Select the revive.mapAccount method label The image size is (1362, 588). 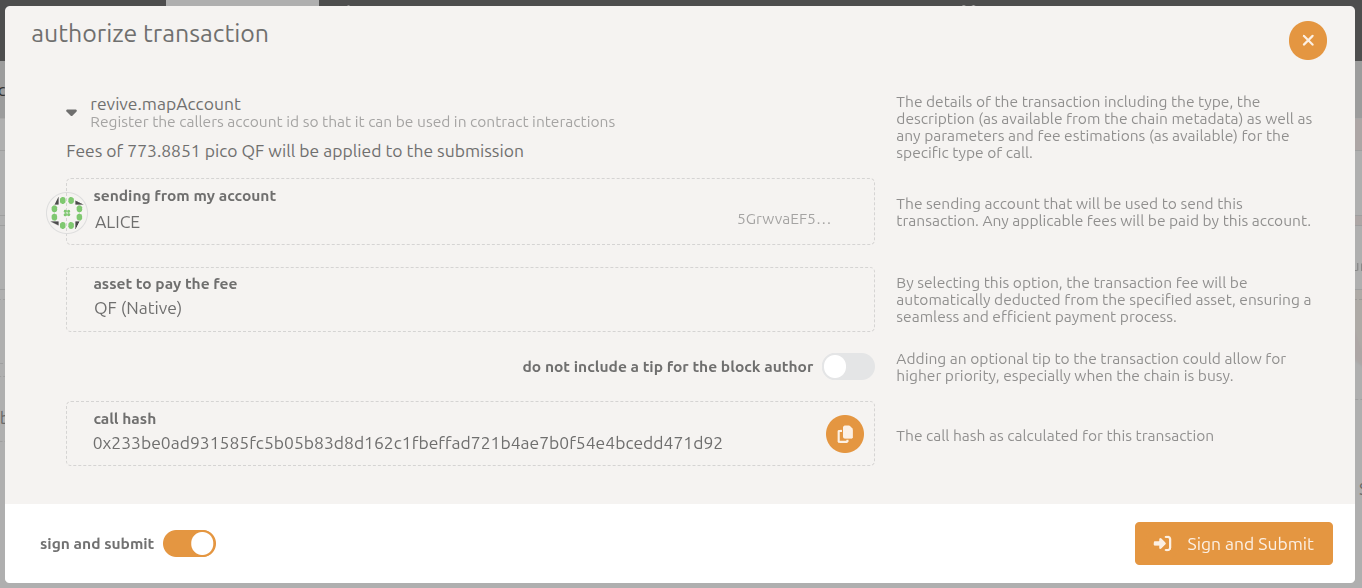165,103
